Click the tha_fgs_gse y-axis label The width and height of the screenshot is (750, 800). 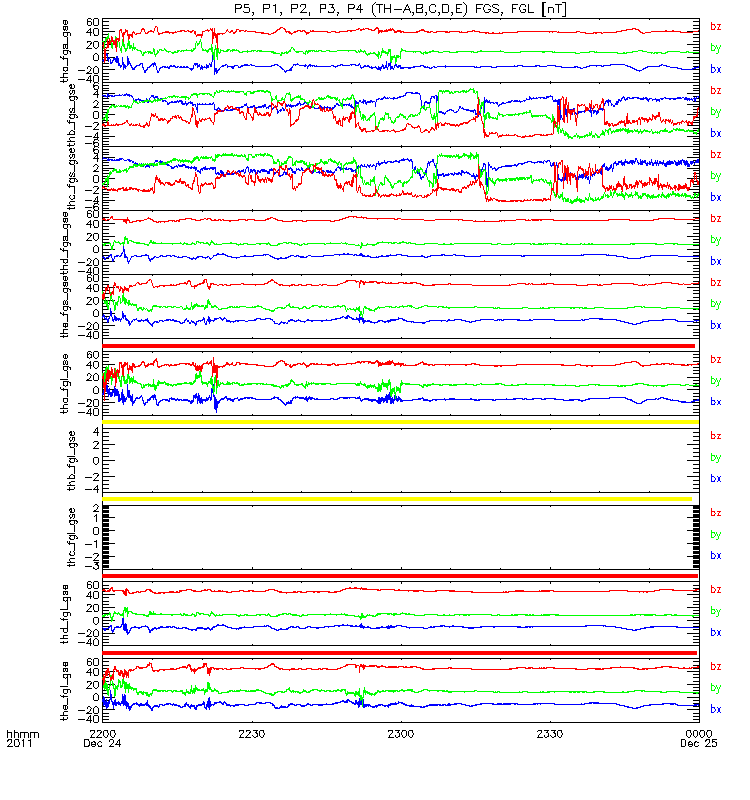pos(65,51)
